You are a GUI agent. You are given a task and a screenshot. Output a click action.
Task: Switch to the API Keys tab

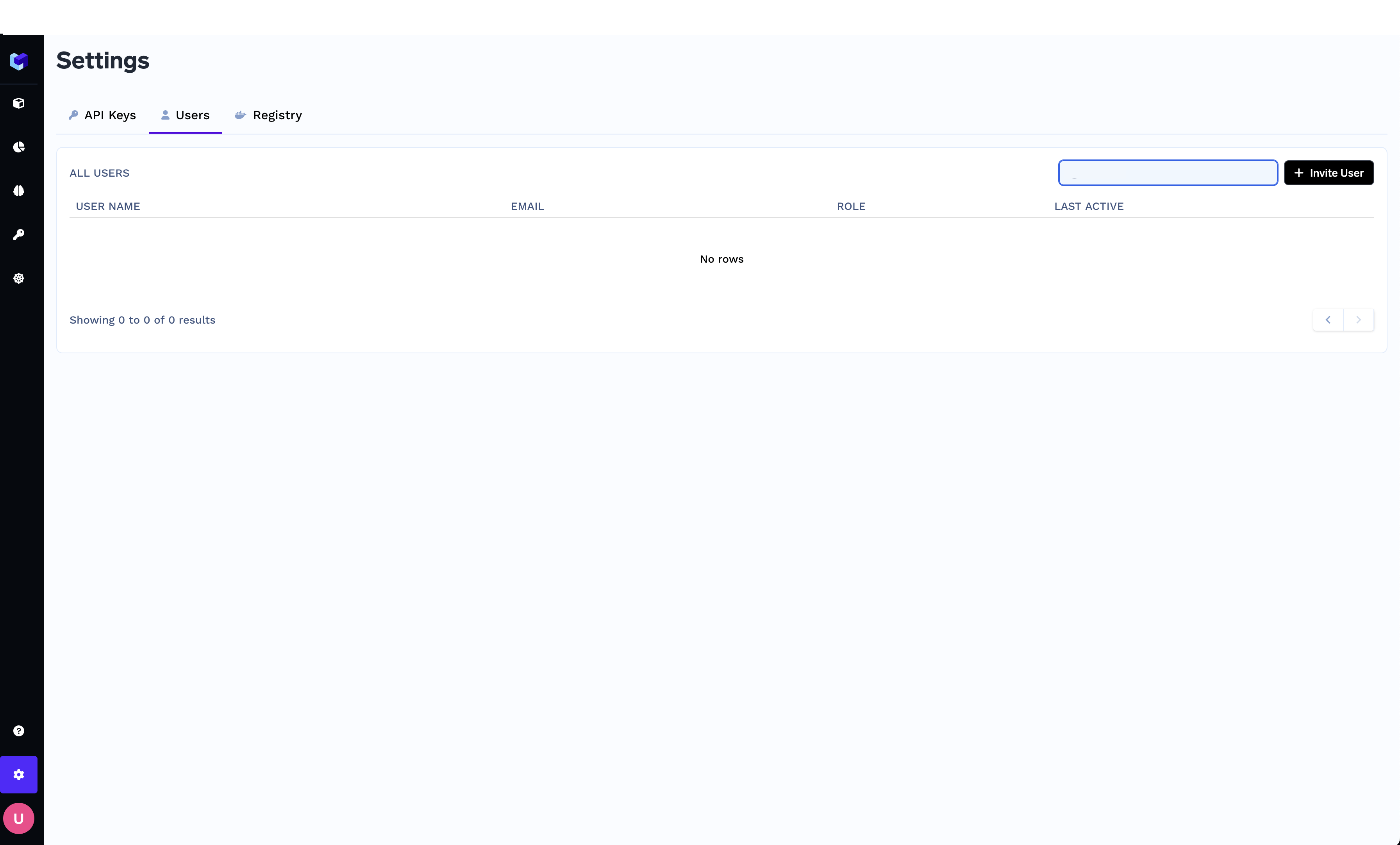point(102,115)
